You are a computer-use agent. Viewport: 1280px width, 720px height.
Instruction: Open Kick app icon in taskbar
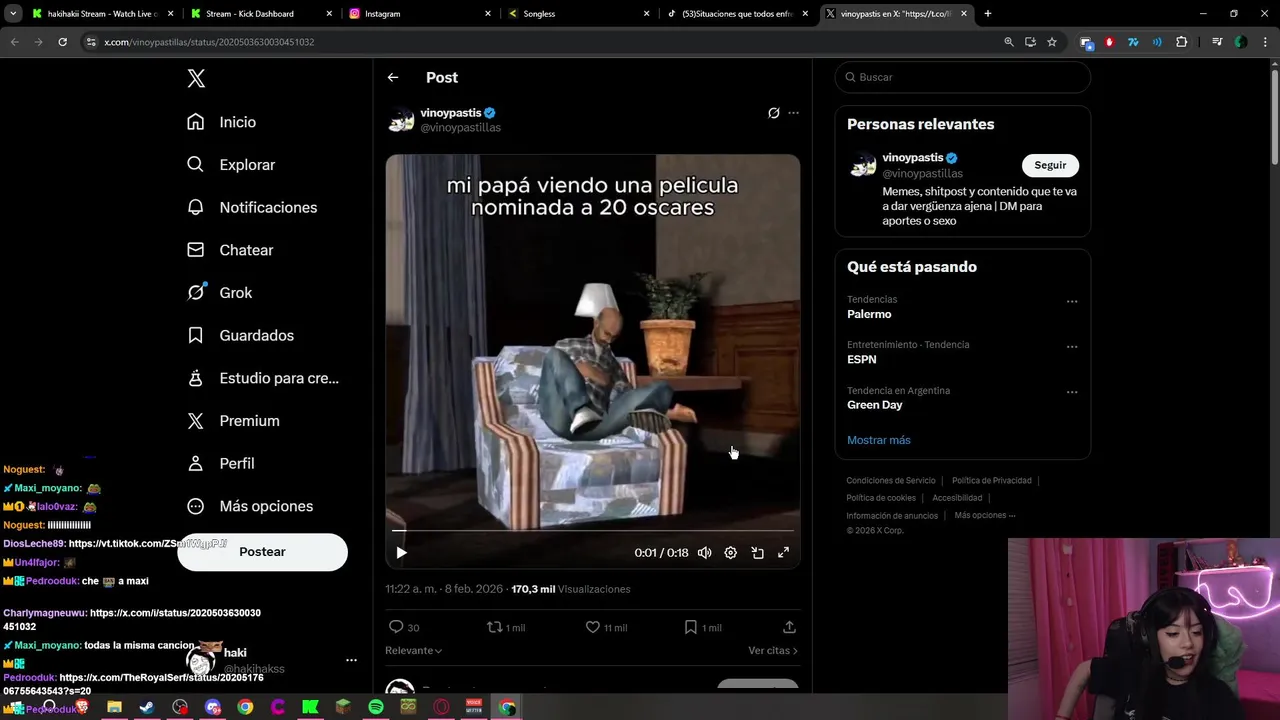coord(310,708)
